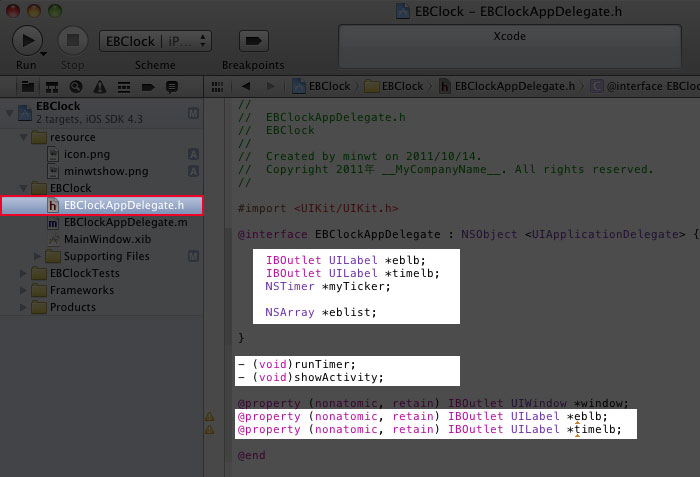Show the Symbol navigator

coord(52,87)
